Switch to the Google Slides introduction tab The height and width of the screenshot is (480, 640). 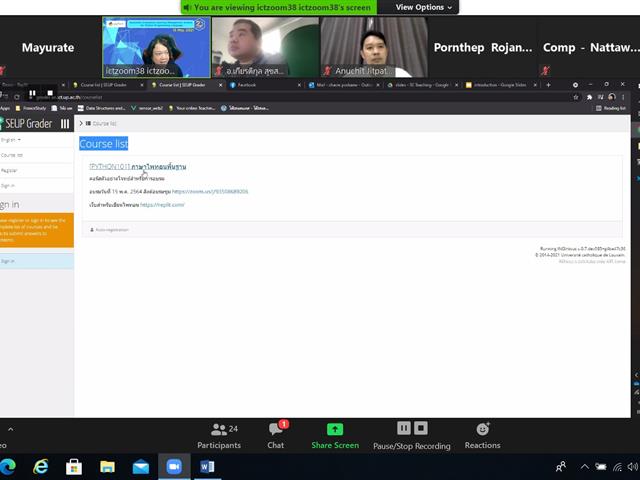500,85
